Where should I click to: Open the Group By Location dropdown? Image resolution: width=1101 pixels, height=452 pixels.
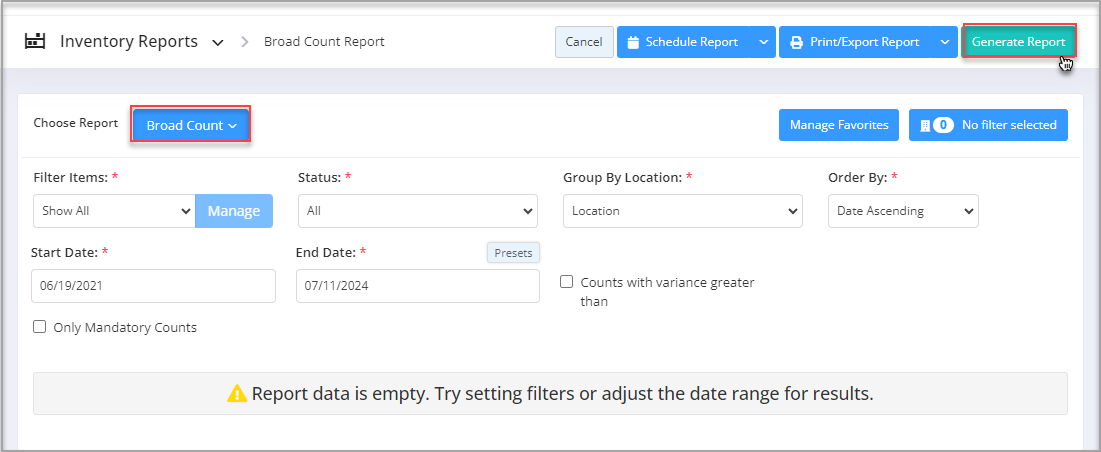pyautogui.click(x=682, y=211)
